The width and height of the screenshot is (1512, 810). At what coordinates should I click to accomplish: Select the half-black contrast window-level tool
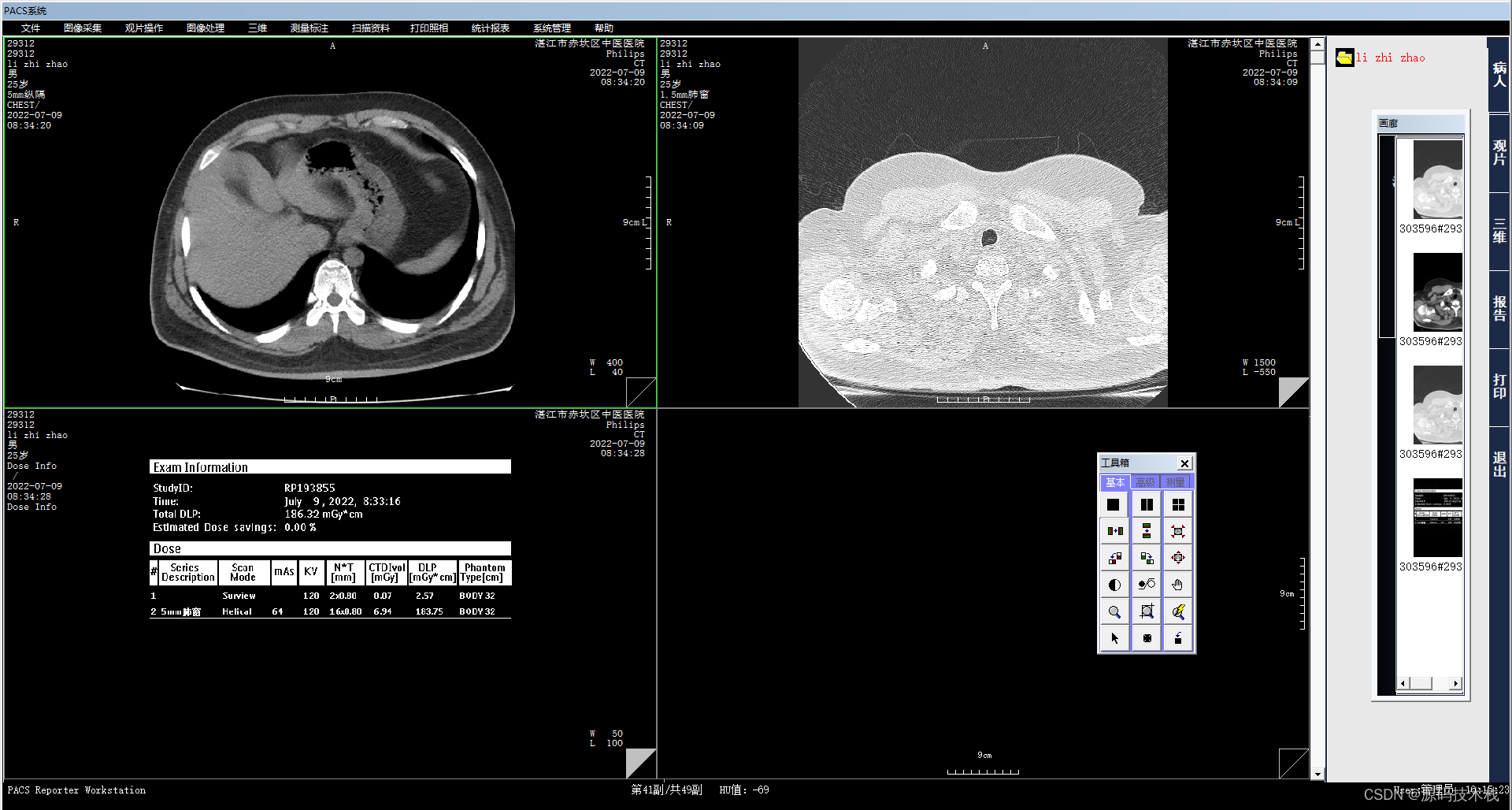pos(1114,585)
